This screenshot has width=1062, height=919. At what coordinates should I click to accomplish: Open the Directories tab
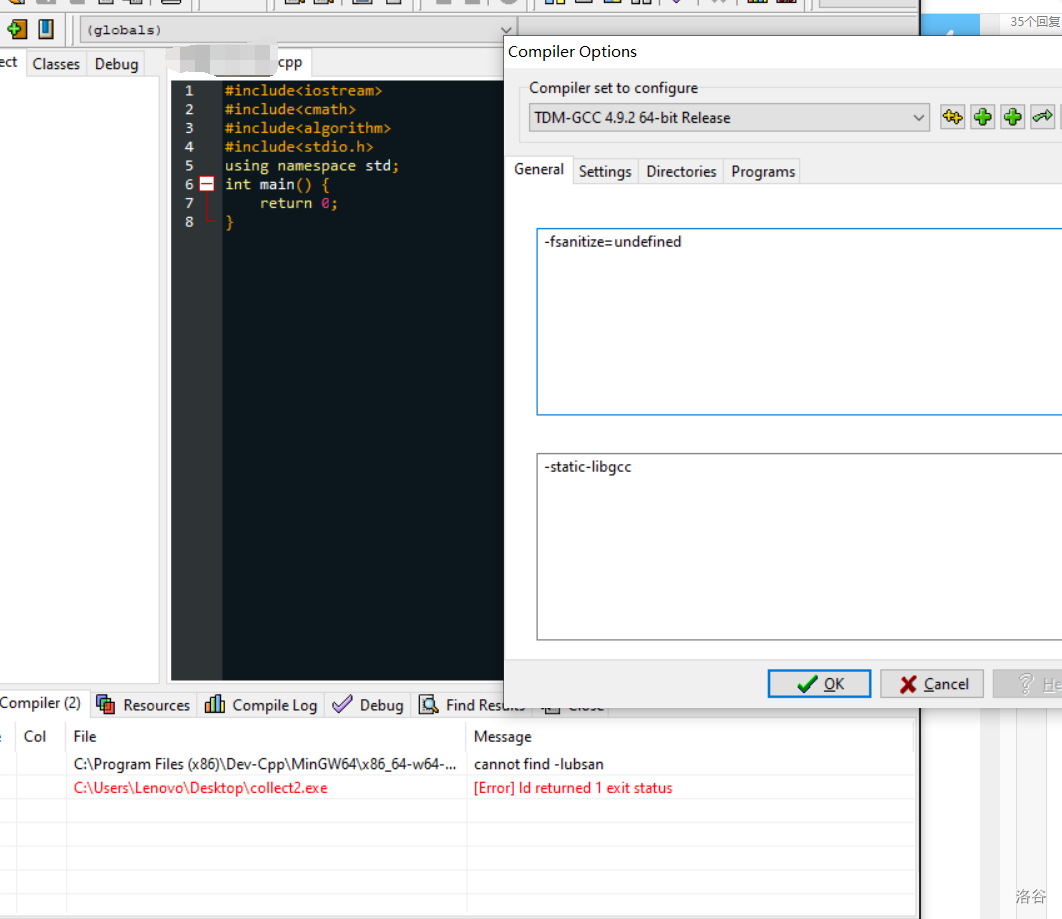click(681, 171)
